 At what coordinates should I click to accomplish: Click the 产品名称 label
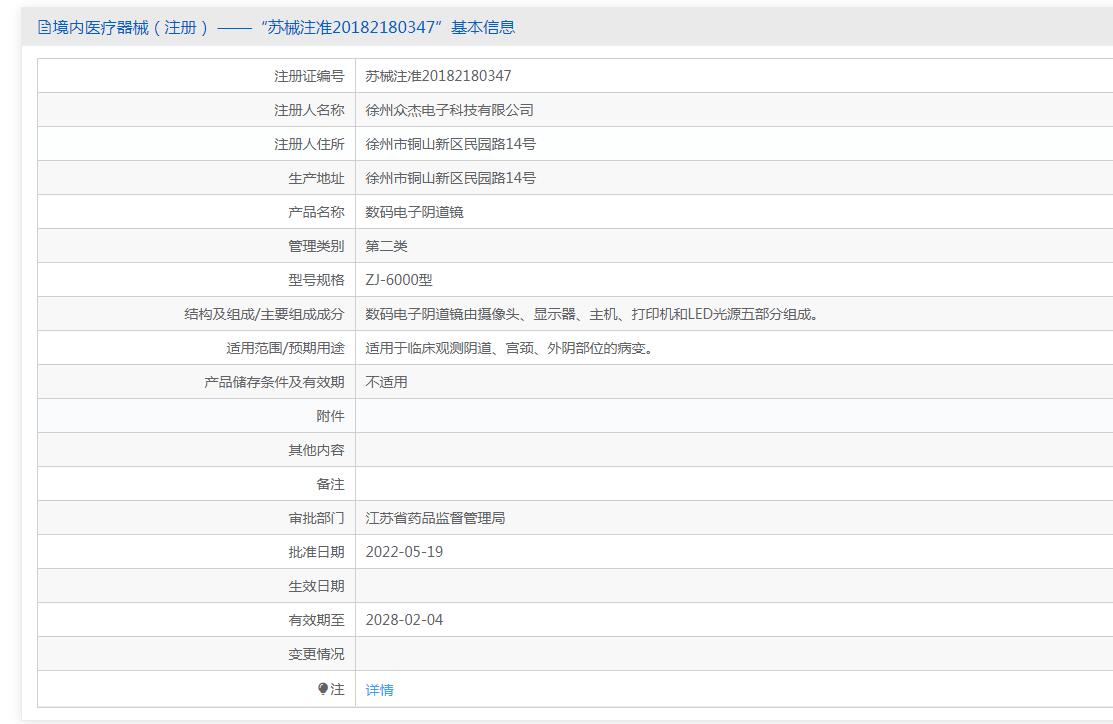coord(316,212)
